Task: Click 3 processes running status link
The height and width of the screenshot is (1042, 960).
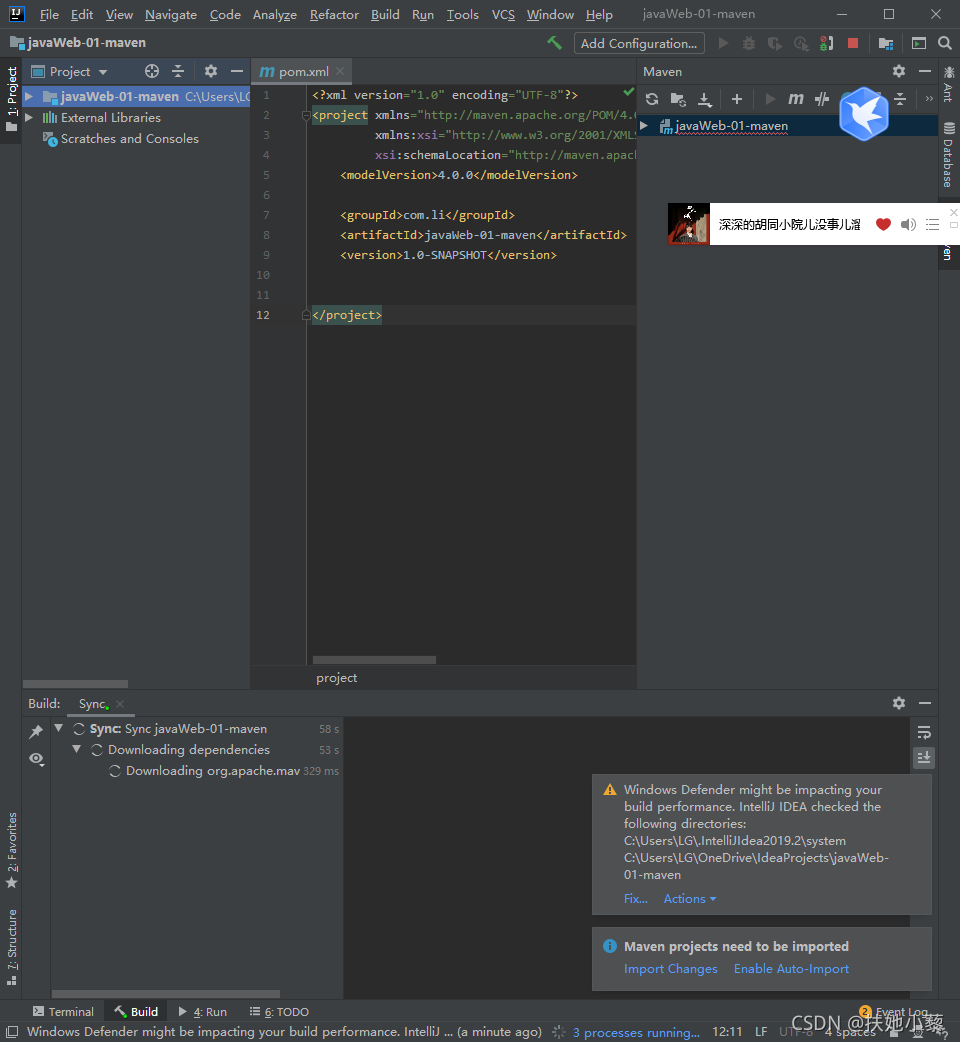Action: click(x=636, y=1032)
